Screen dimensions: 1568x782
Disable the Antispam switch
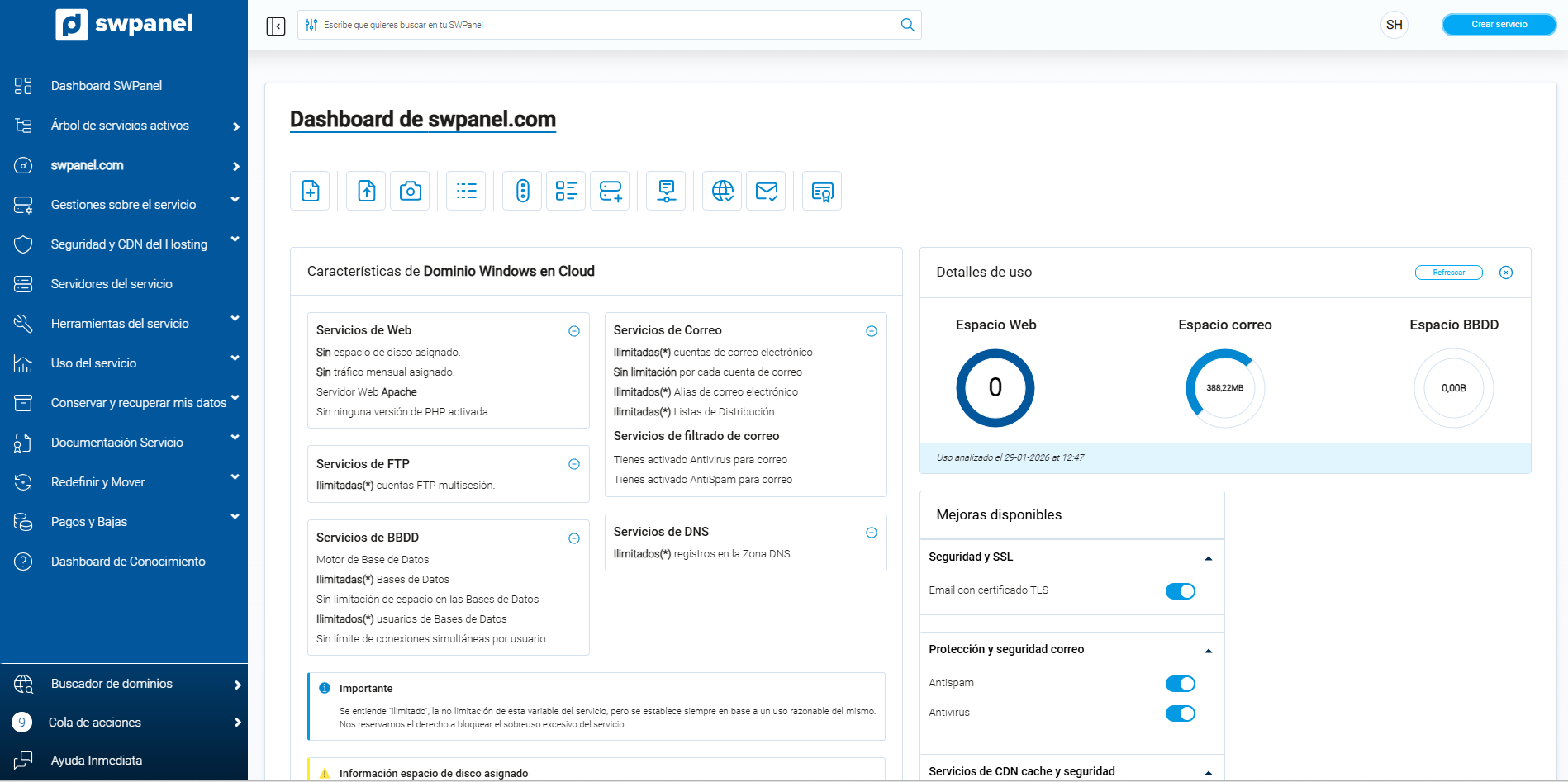[1180, 684]
